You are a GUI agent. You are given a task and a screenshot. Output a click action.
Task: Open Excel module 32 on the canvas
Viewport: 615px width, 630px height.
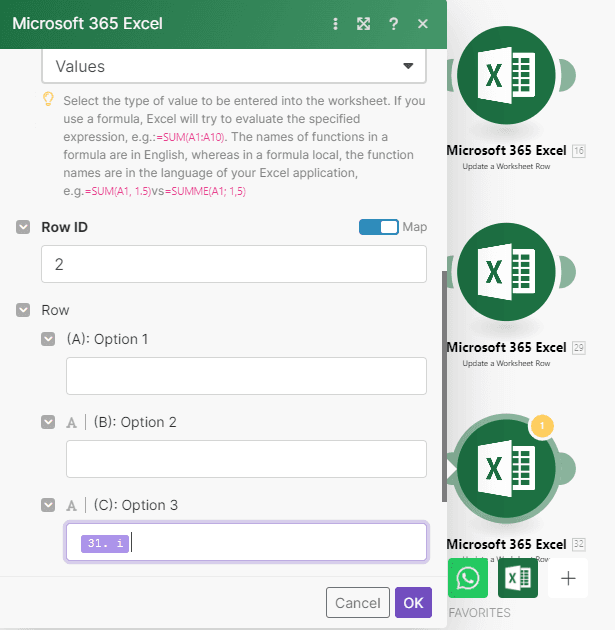(506, 468)
